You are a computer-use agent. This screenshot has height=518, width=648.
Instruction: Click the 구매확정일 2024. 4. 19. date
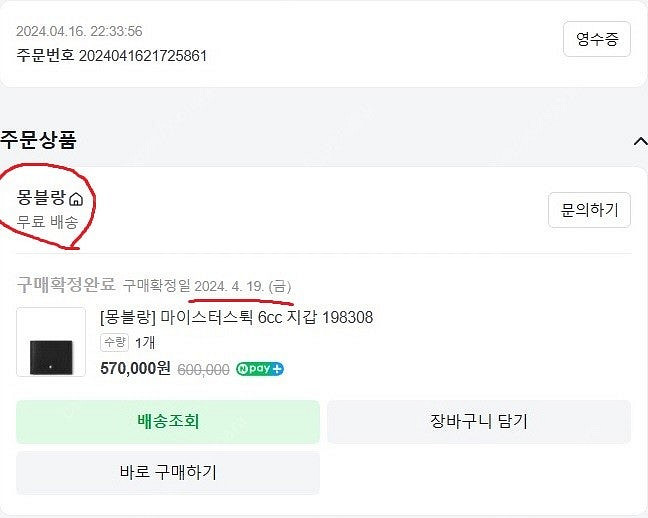[207, 286]
